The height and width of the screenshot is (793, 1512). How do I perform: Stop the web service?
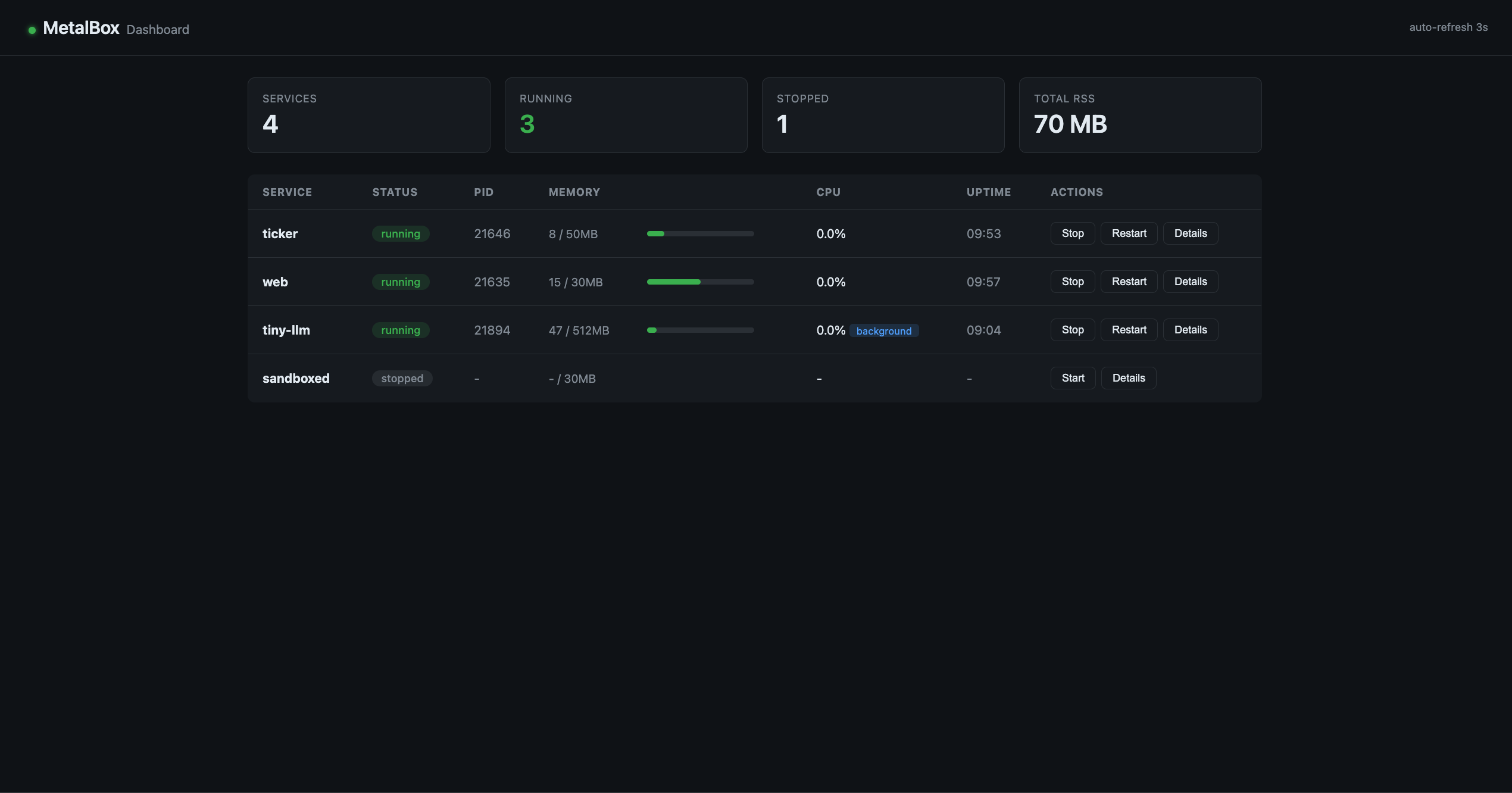tap(1073, 282)
